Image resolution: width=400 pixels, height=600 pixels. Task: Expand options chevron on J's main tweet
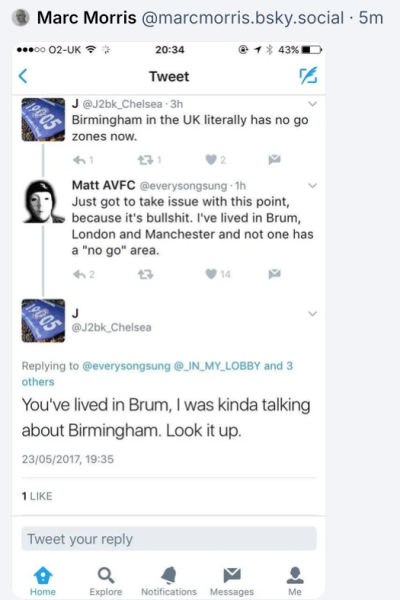(312, 314)
